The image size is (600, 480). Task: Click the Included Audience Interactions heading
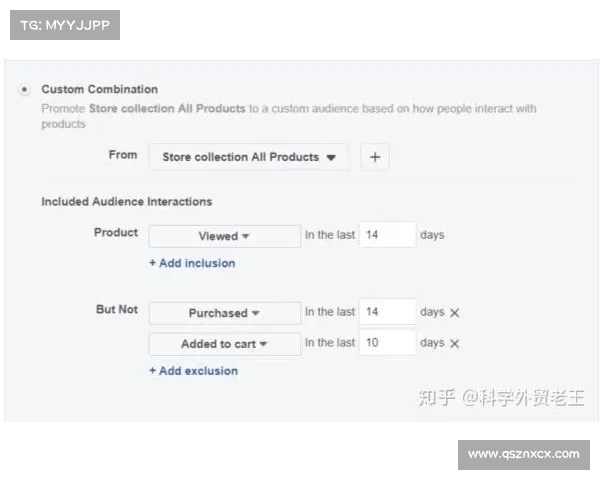click(x=126, y=201)
